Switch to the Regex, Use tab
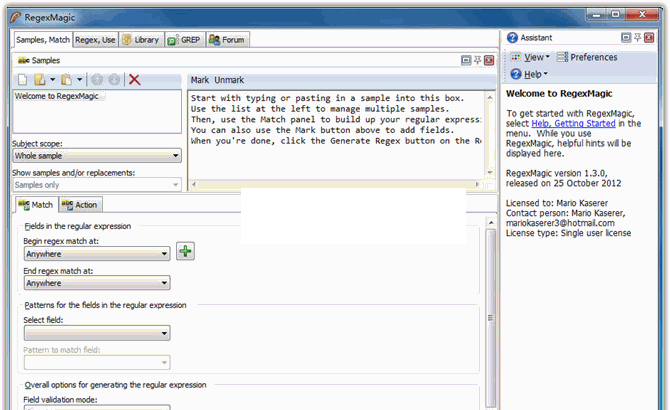Image resolution: width=670 pixels, height=410 pixels. tap(94, 40)
